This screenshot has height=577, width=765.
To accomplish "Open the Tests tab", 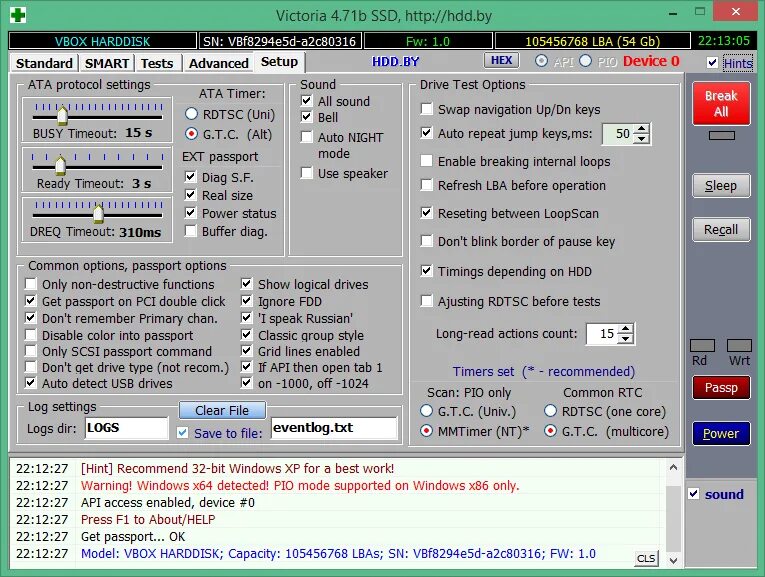I will pyautogui.click(x=157, y=63).
